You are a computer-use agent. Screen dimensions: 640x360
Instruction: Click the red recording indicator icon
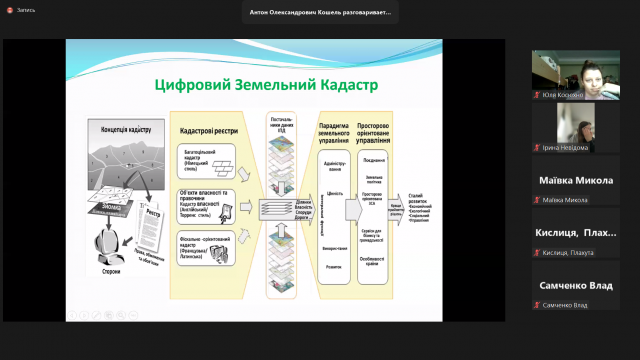click(x=10, y=10)
